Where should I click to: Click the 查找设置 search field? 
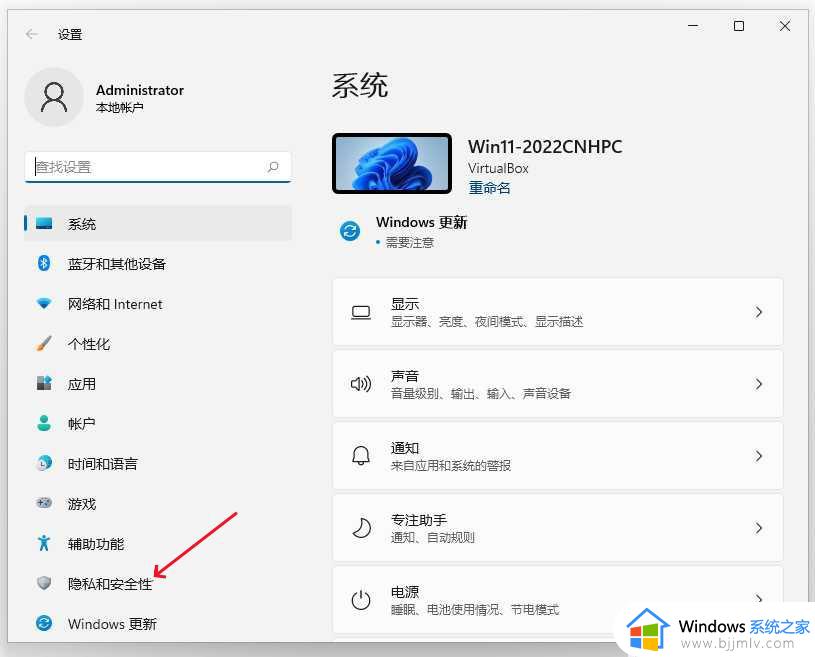tap(158, 167)
